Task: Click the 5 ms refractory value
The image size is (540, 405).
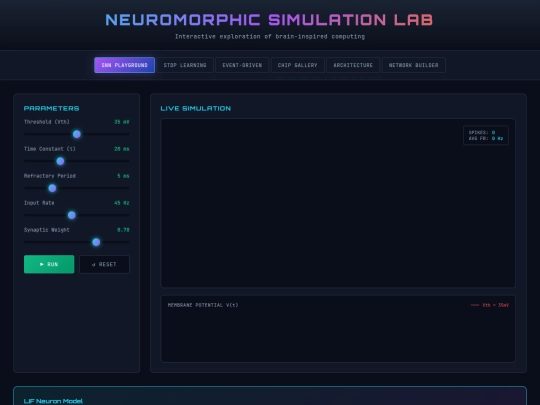Action: click(123, 176)
